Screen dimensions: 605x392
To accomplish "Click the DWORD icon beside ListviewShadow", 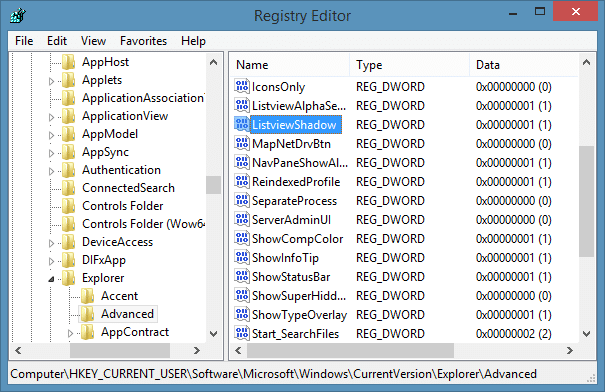I will pyautogui.click(x=242, y=124).
